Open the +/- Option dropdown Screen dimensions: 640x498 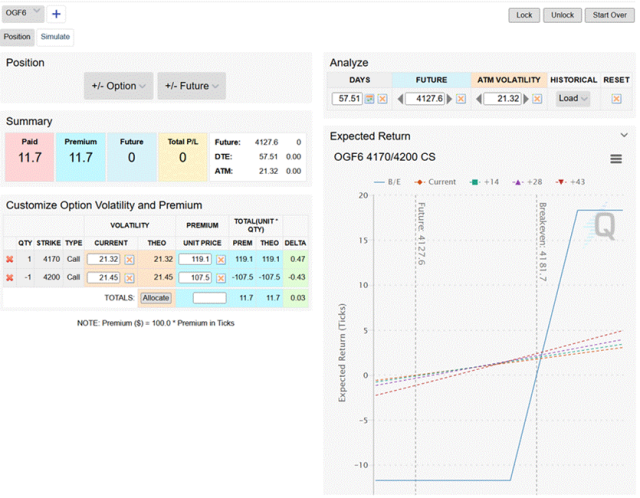[118, 86]
